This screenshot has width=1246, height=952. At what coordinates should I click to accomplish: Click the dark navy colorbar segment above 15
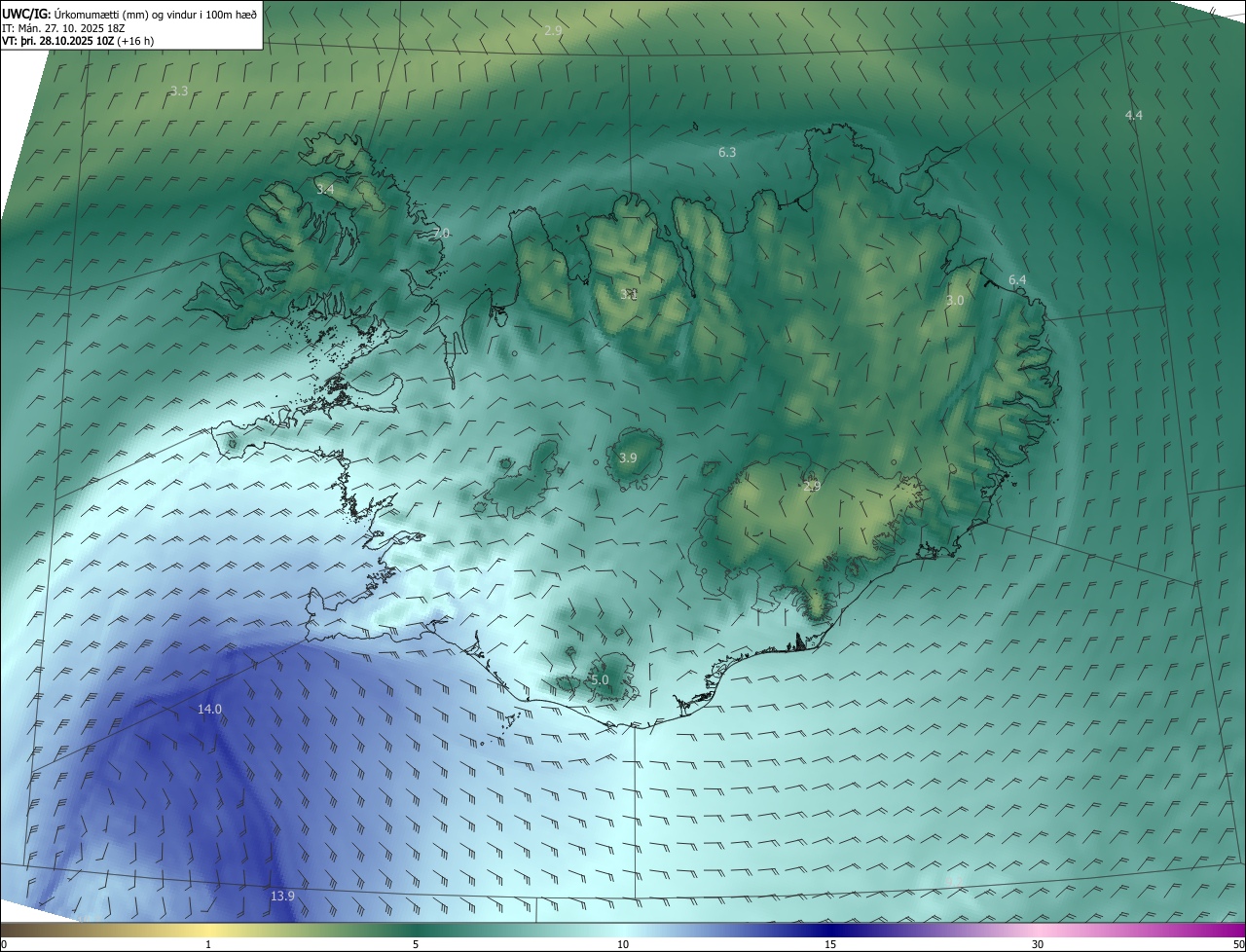[x=830, y=930]
